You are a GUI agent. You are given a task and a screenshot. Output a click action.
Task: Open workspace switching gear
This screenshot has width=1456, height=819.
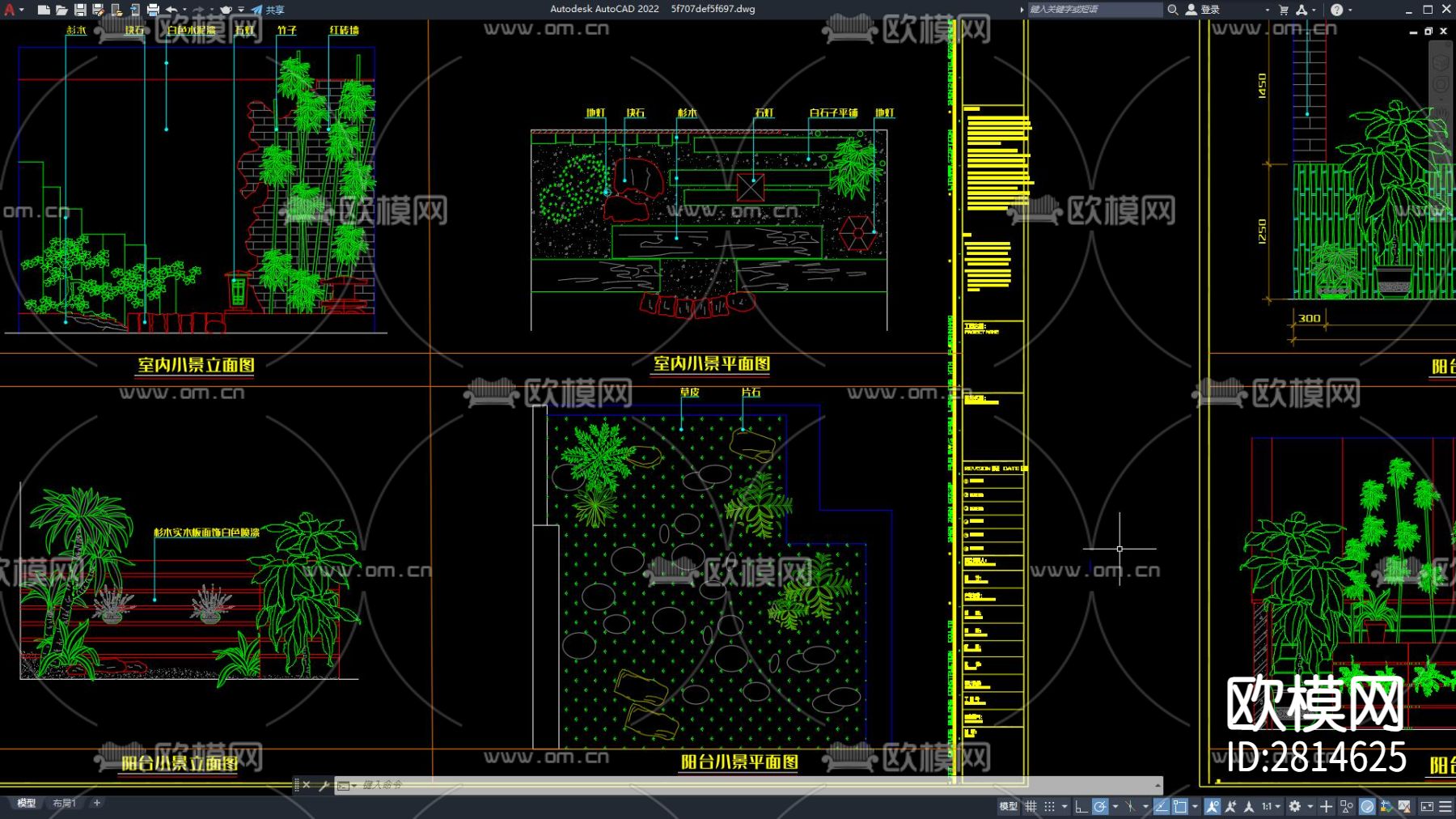[1295, 806]
